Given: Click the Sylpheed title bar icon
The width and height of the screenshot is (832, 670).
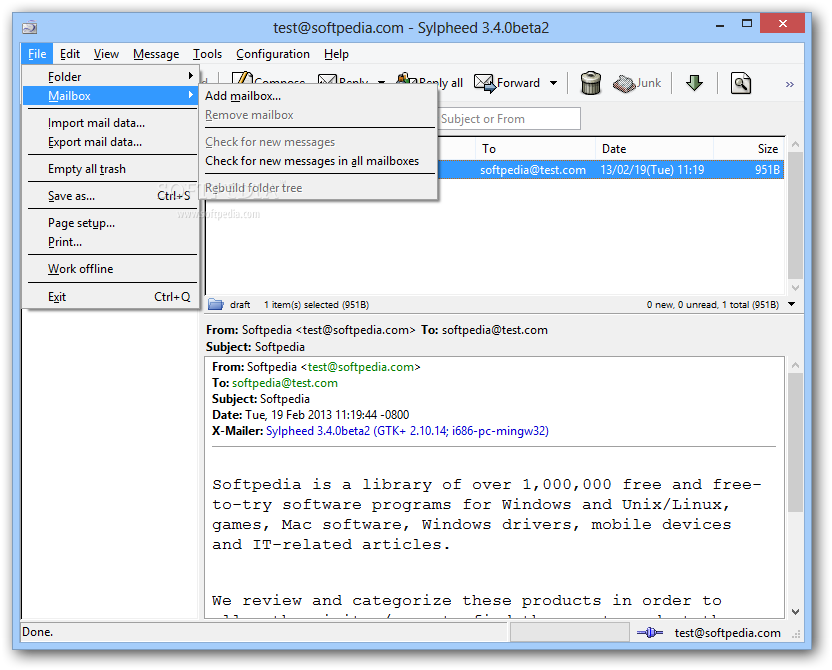Looking at the screenshot, I should [30, 27].
